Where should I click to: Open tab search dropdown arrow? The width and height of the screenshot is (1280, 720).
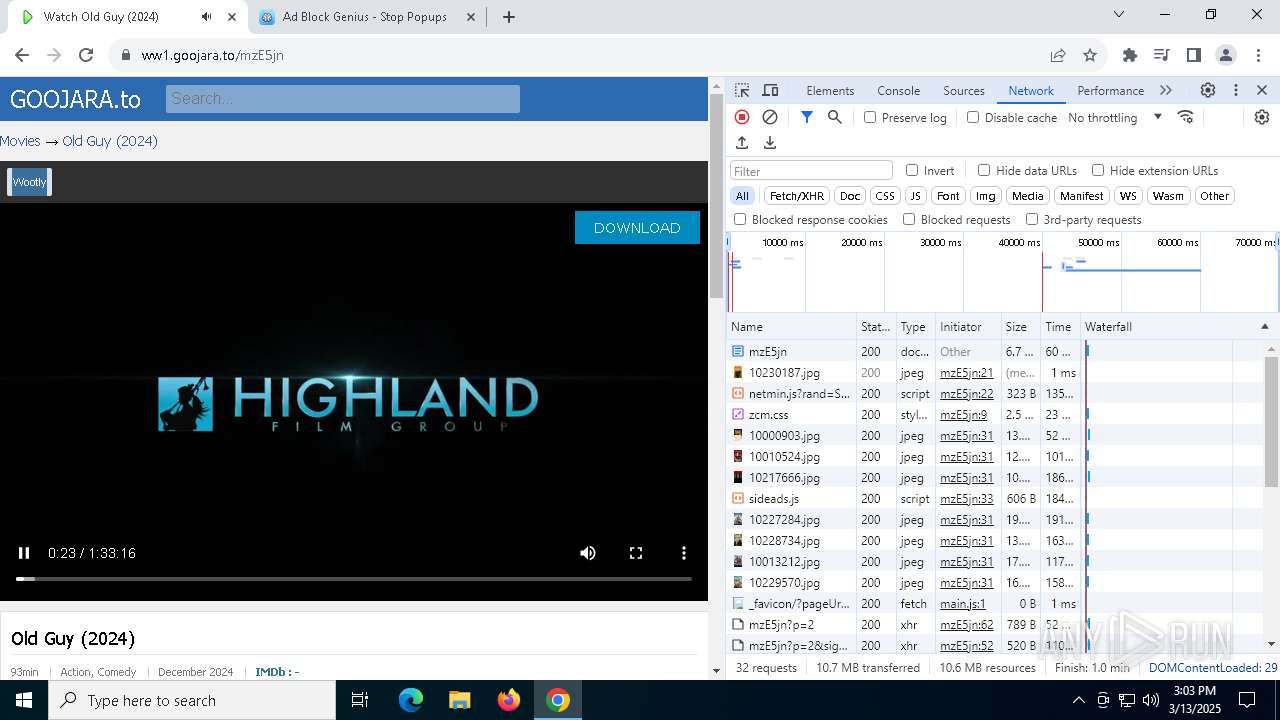pos(1119,15)
